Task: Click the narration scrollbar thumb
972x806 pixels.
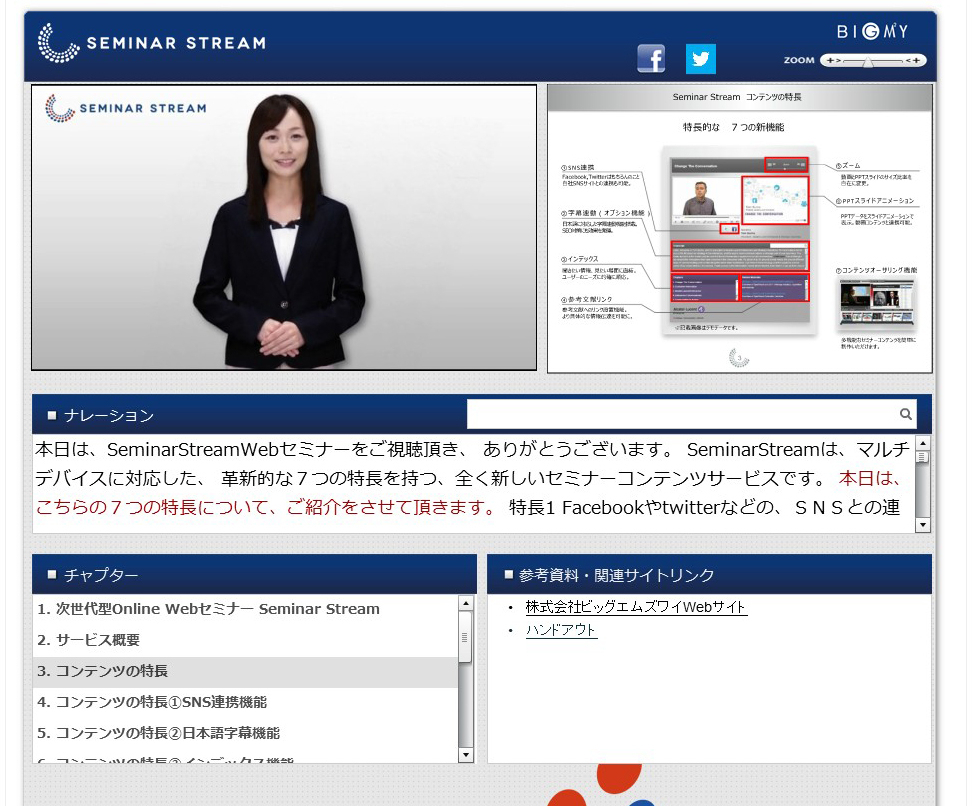Action: 923,458
